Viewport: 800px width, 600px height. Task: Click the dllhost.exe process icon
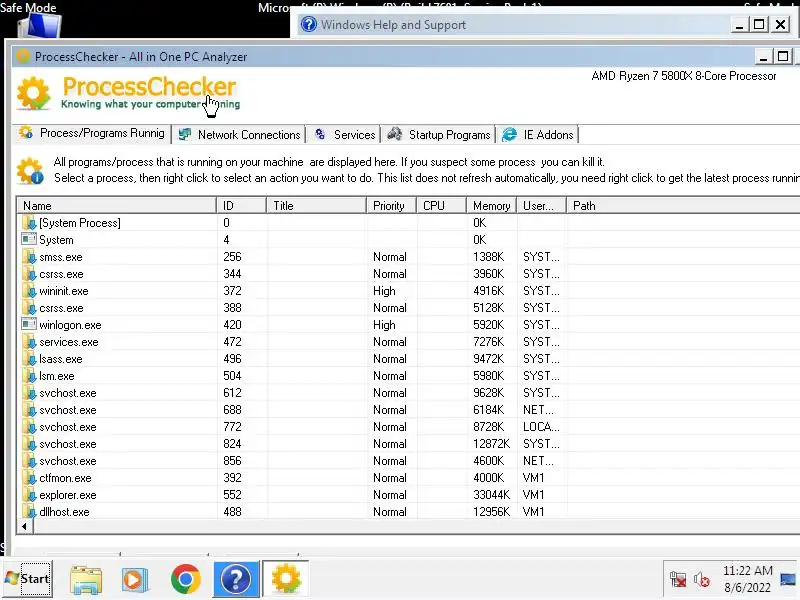point(30,512)
